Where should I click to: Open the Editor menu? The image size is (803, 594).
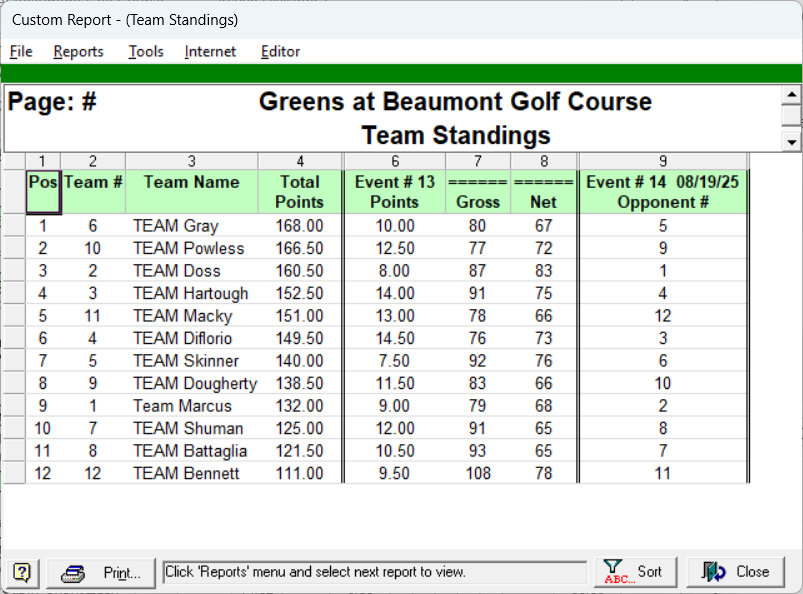click(x=280, y=52)
